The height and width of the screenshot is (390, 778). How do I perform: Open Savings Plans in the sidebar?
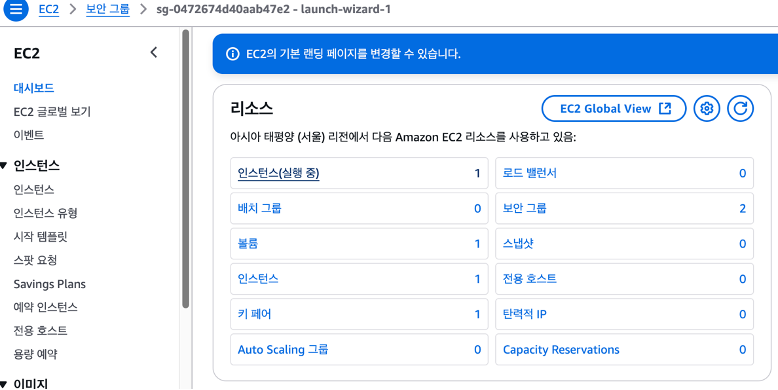coord(50,284)
